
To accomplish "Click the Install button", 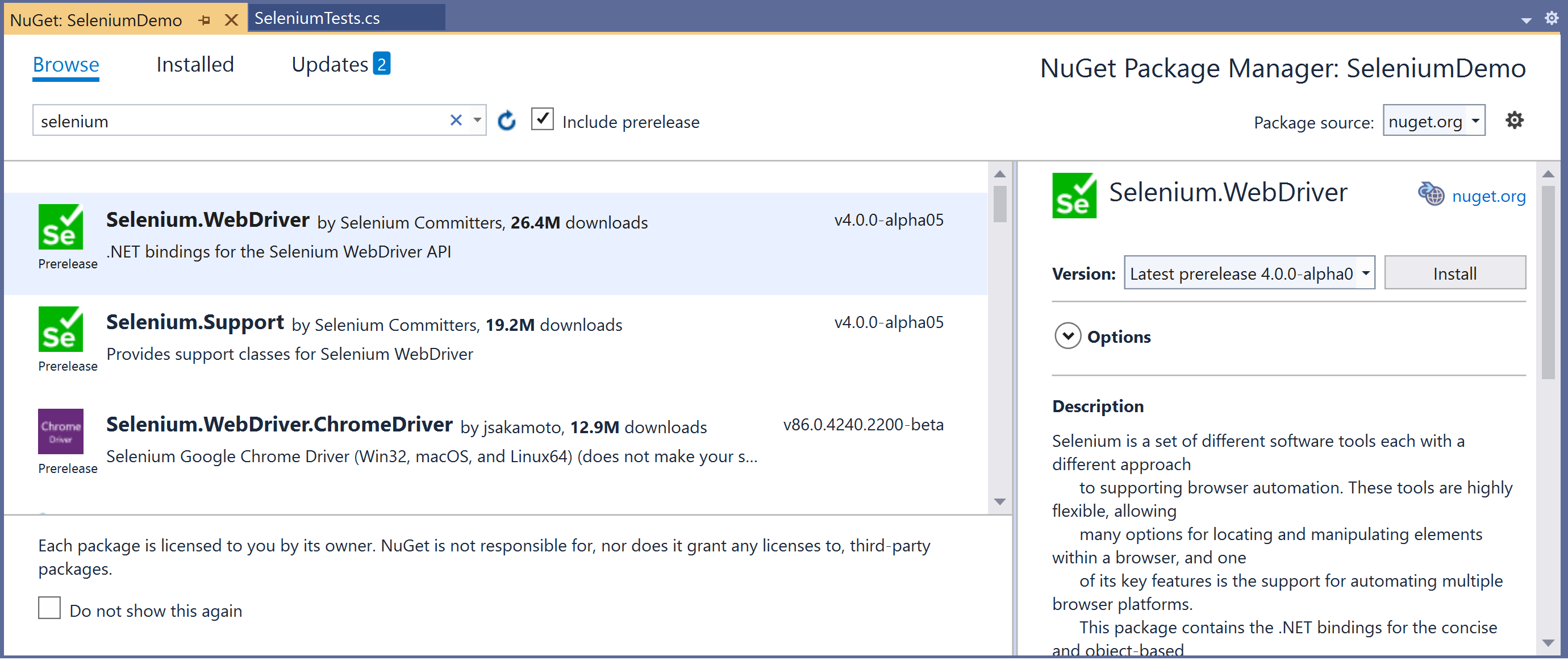I will point(1454,273).
